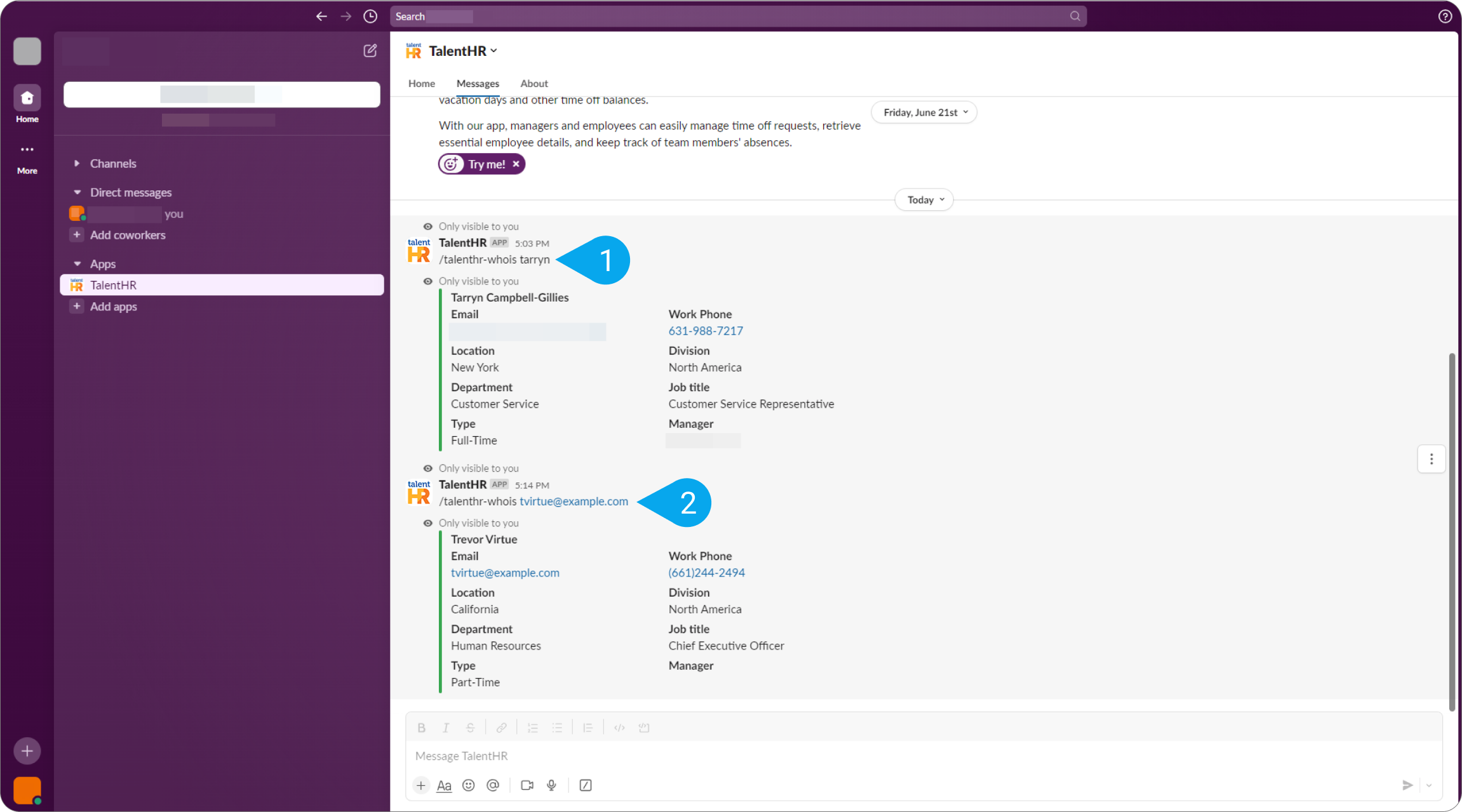
Task: Open send options dropdown arrow
Action: click(x=1429, y=785)
